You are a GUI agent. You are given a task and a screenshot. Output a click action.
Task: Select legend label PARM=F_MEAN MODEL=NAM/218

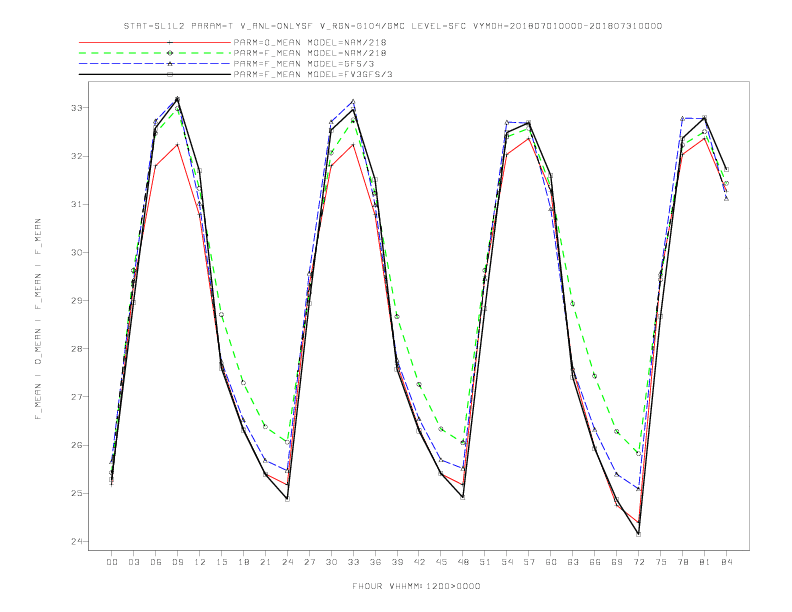[x=310, y=53]
